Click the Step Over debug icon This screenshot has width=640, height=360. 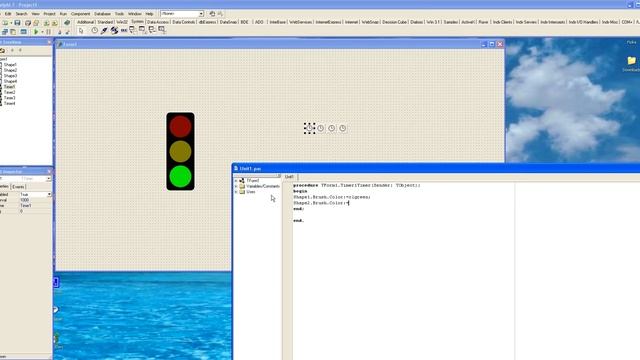point(67,31)
